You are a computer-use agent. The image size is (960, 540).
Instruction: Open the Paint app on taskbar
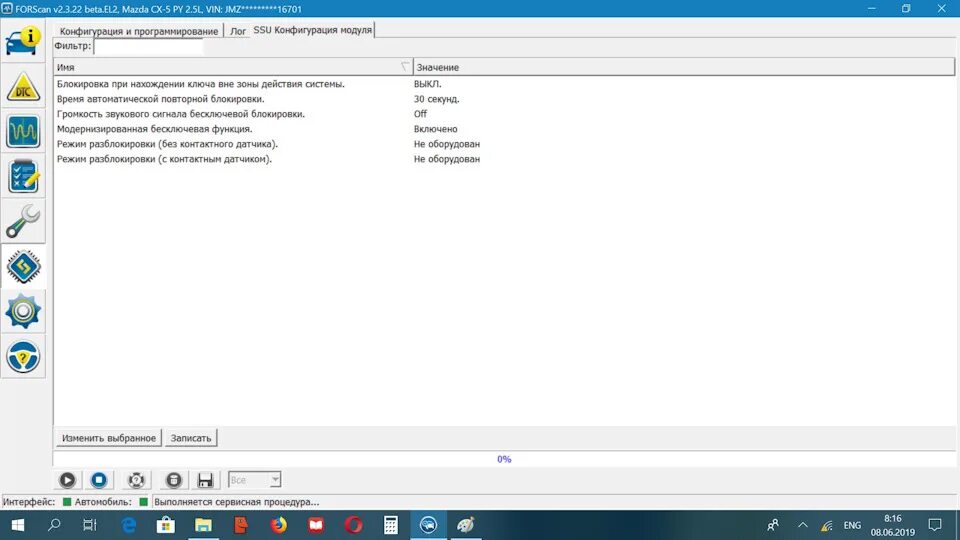pyautogui.click(x=465, y=525)
